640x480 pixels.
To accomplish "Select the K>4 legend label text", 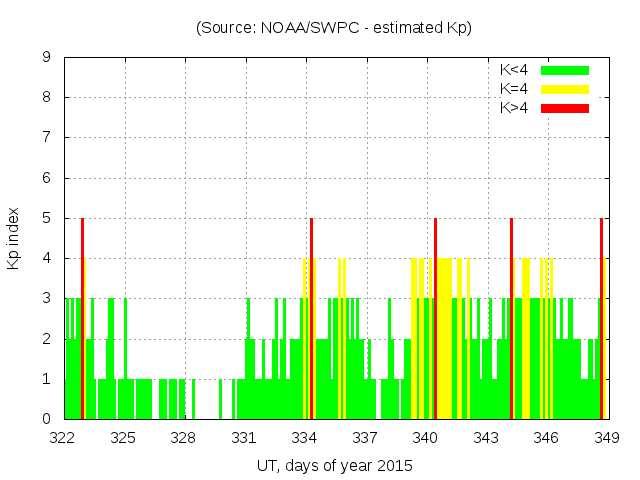I will click(x=515, y=107).
